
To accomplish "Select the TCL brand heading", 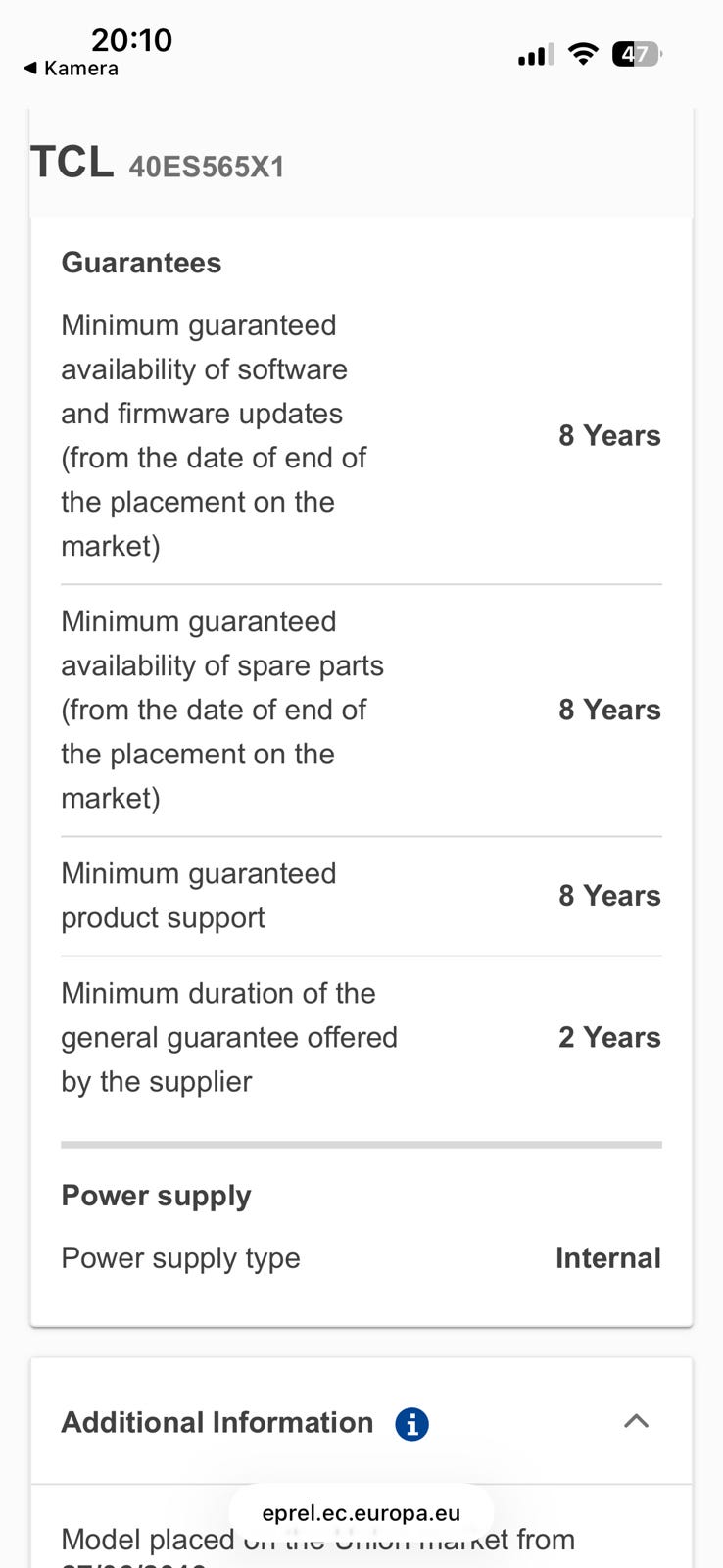I will point(72,162).
